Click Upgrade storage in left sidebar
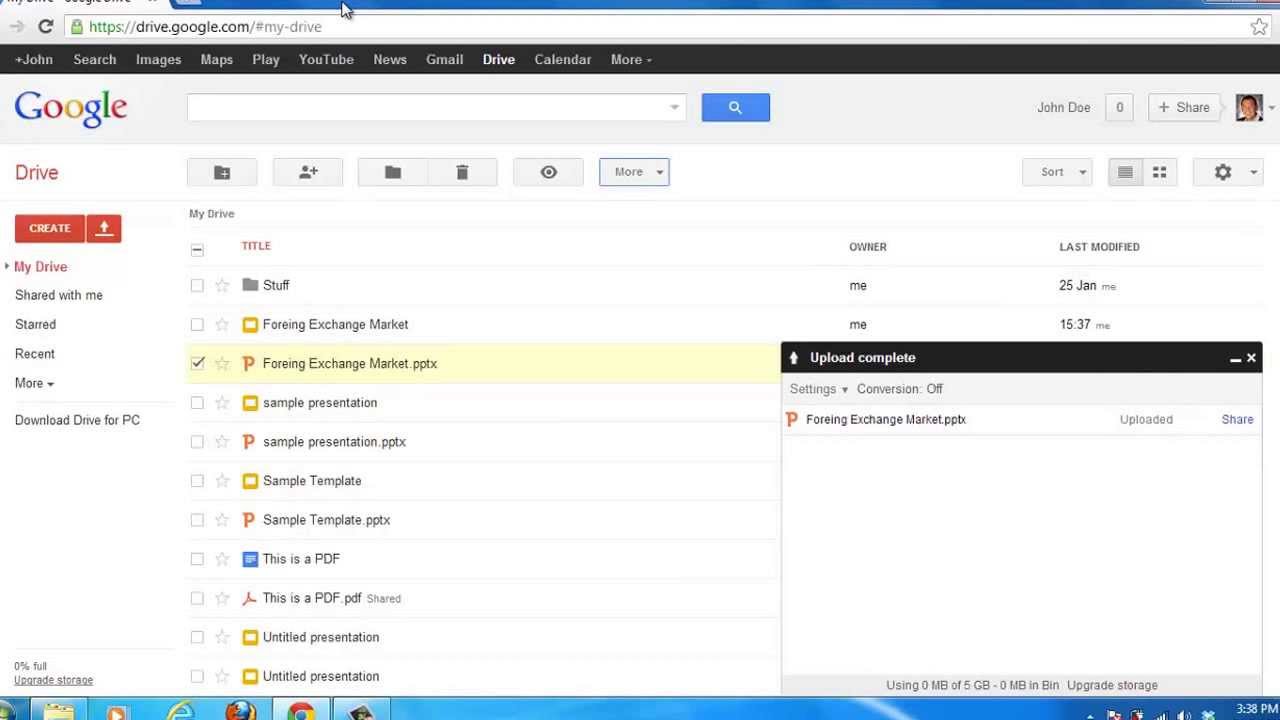The image size is (1280, 720). coord(53,680)
